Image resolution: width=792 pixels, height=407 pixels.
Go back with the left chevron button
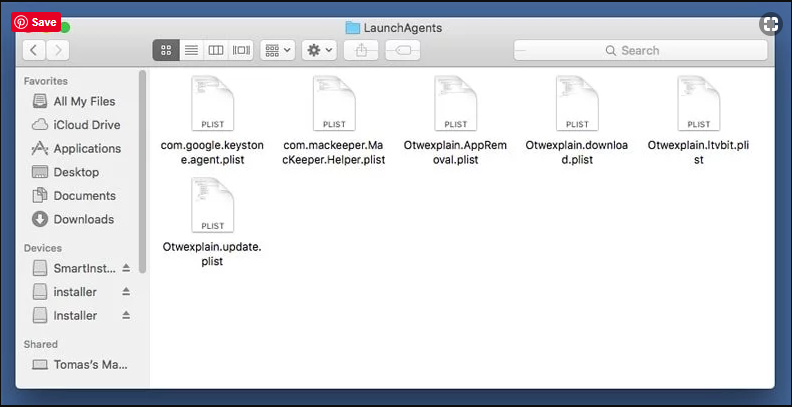34,50
